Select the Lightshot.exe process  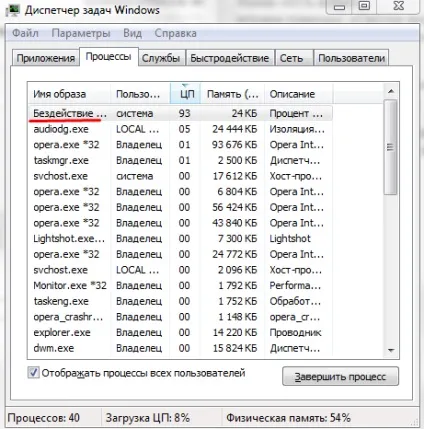[x=180, y=239]
